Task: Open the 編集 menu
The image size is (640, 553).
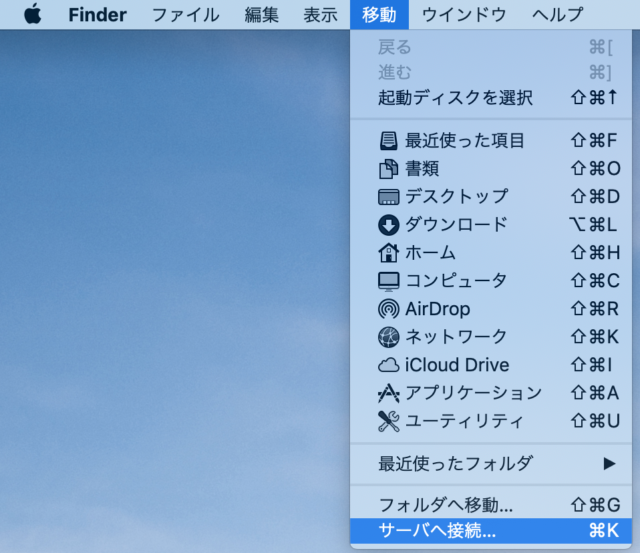Action: click(x=262, y=15)
